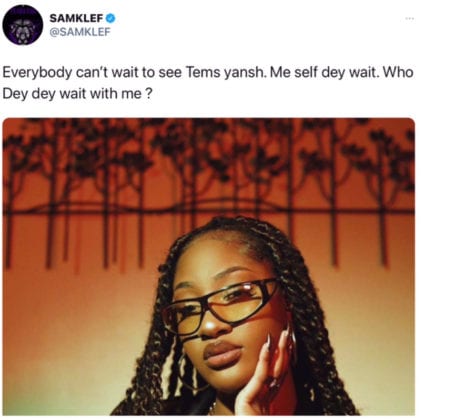Click the word "Tems" in the tweet
The width and height of the screenshot is (466, 420).
[x=203, y=72]
